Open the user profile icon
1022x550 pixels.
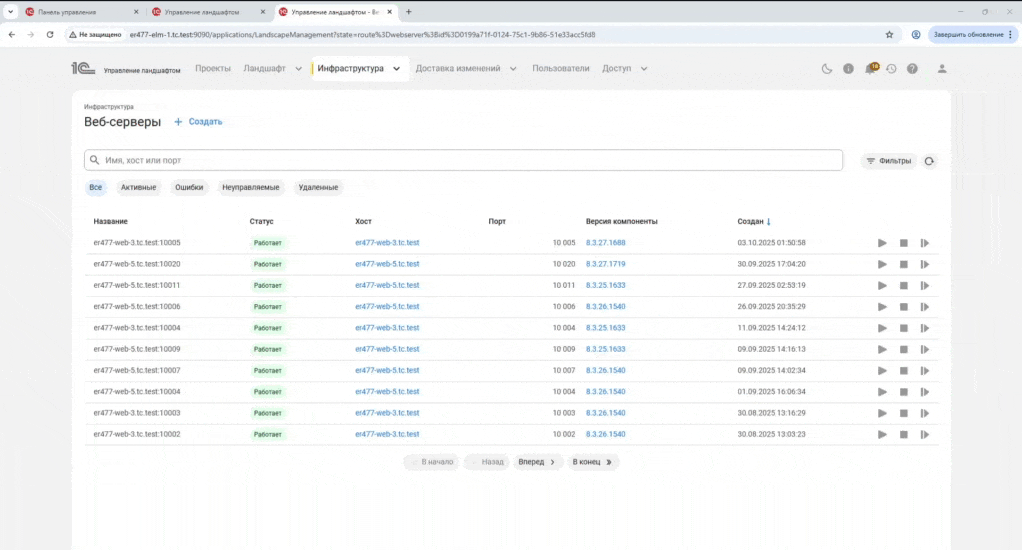941,69
